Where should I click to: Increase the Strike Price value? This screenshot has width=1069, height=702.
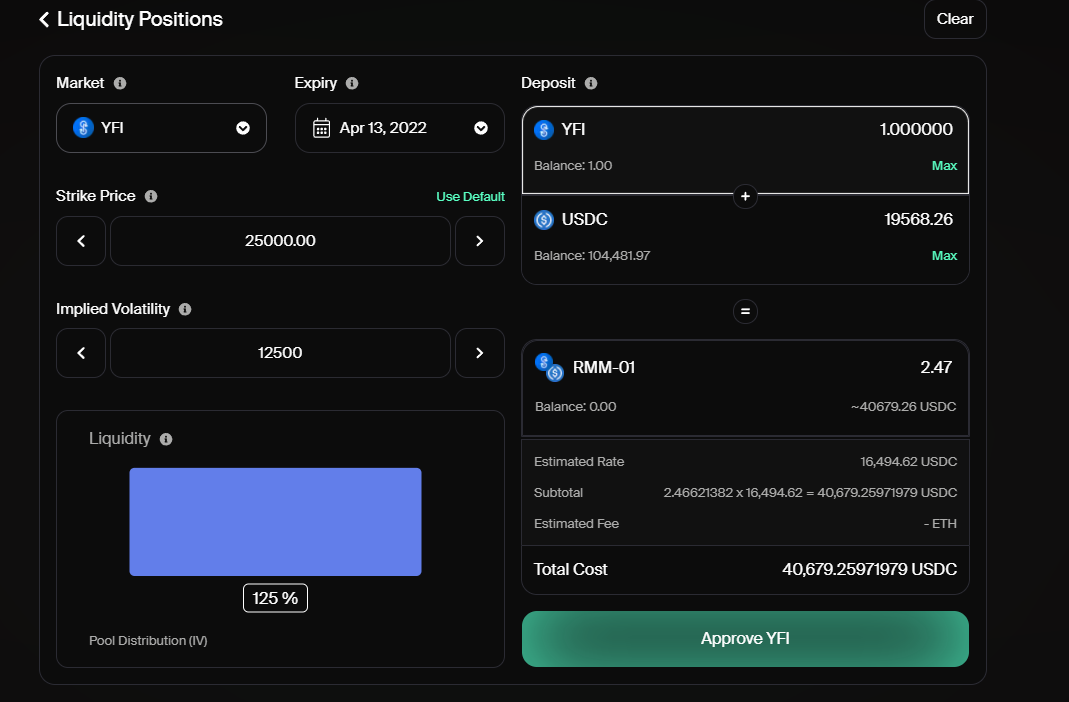coord(480,241)
